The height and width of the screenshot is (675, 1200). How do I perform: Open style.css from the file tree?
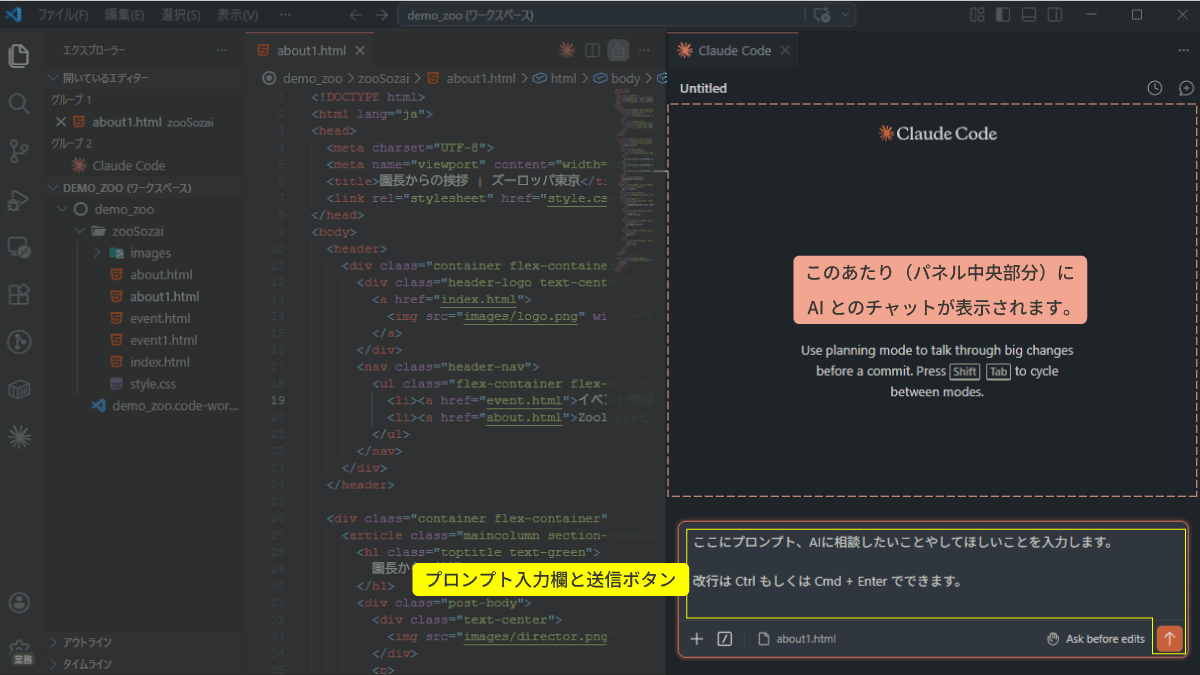click(152, 384)
